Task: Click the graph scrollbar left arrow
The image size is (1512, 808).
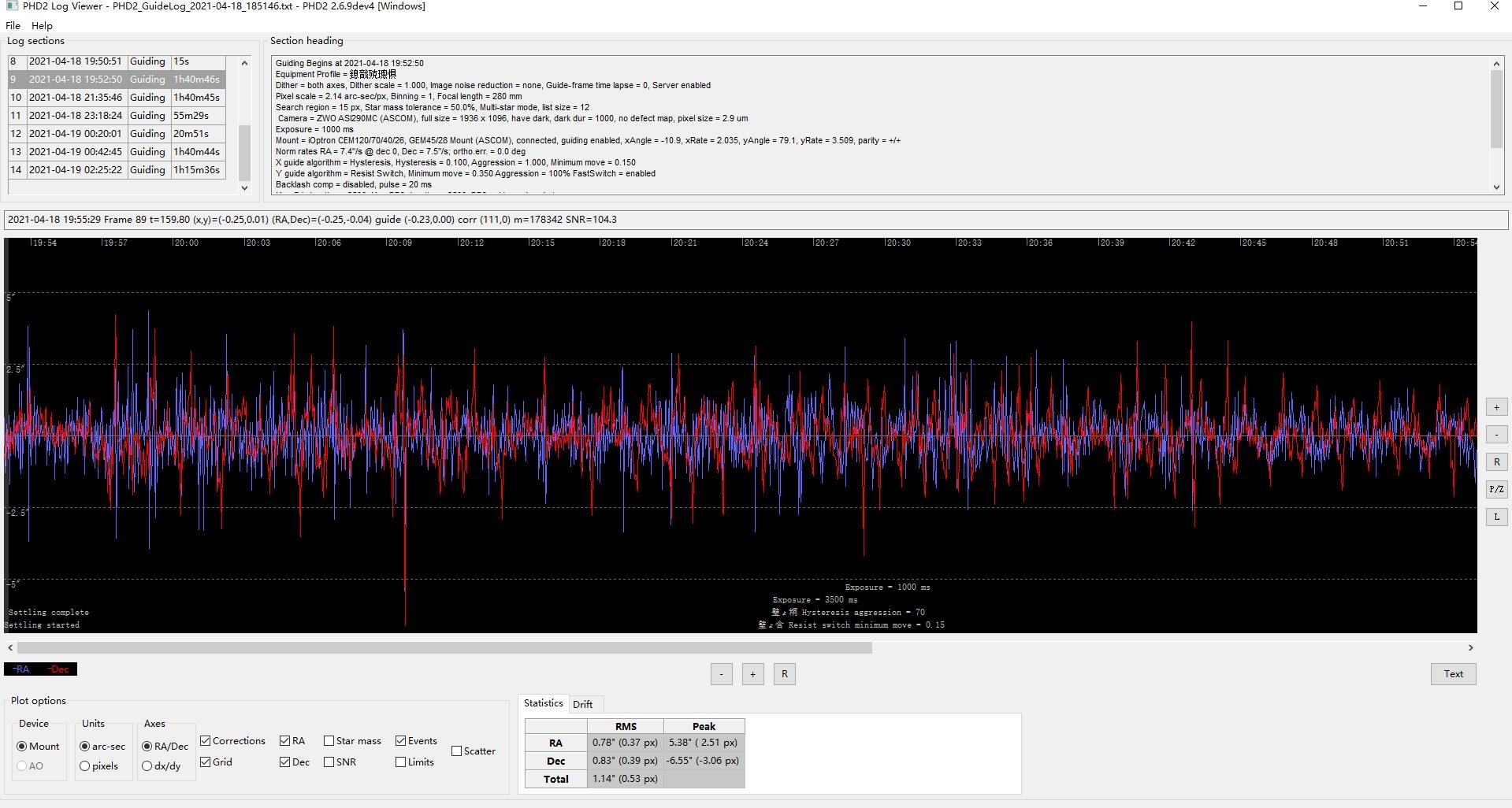Action: tap(10, 647)
